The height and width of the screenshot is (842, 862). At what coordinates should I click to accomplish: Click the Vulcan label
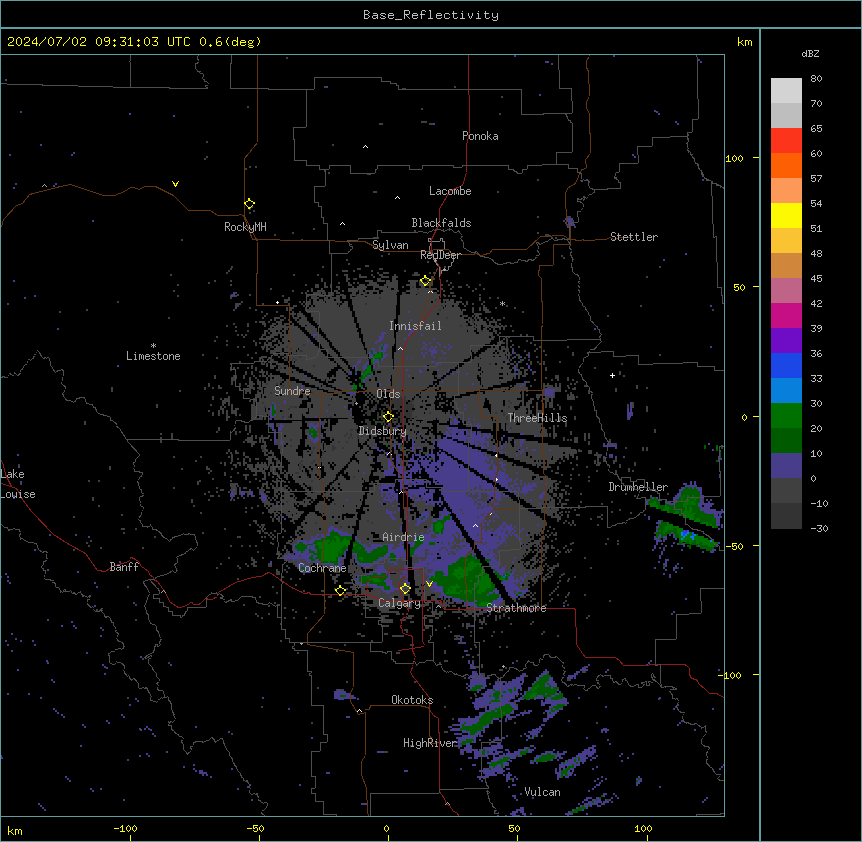[x=542, y=792]
